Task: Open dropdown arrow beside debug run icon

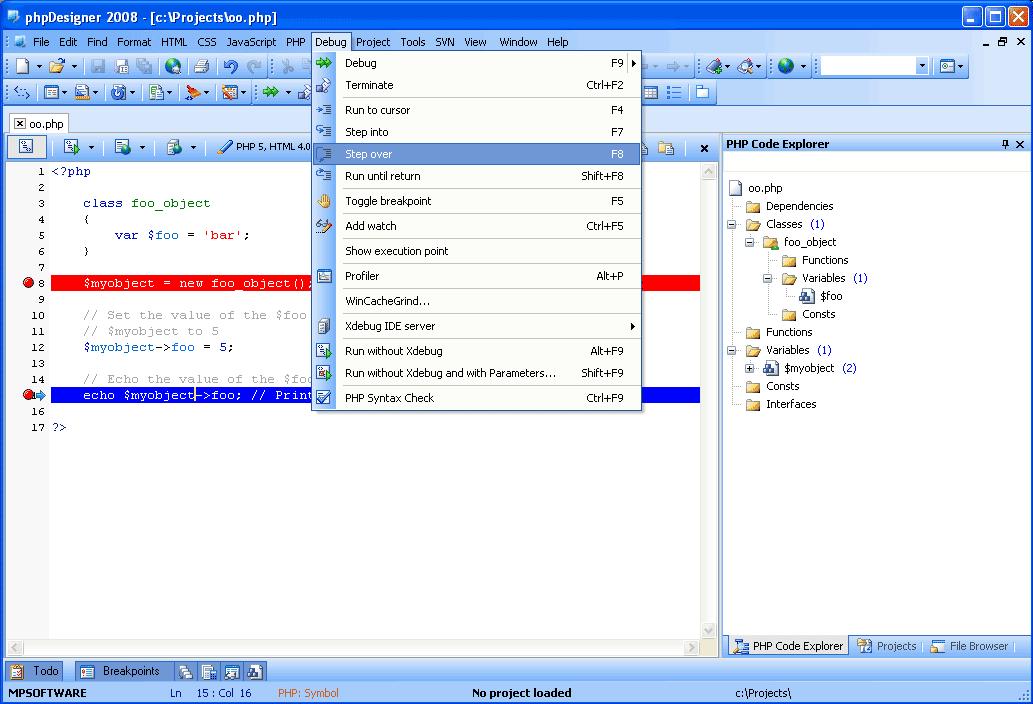Action: pyautogui.click(x=288, y=92)
